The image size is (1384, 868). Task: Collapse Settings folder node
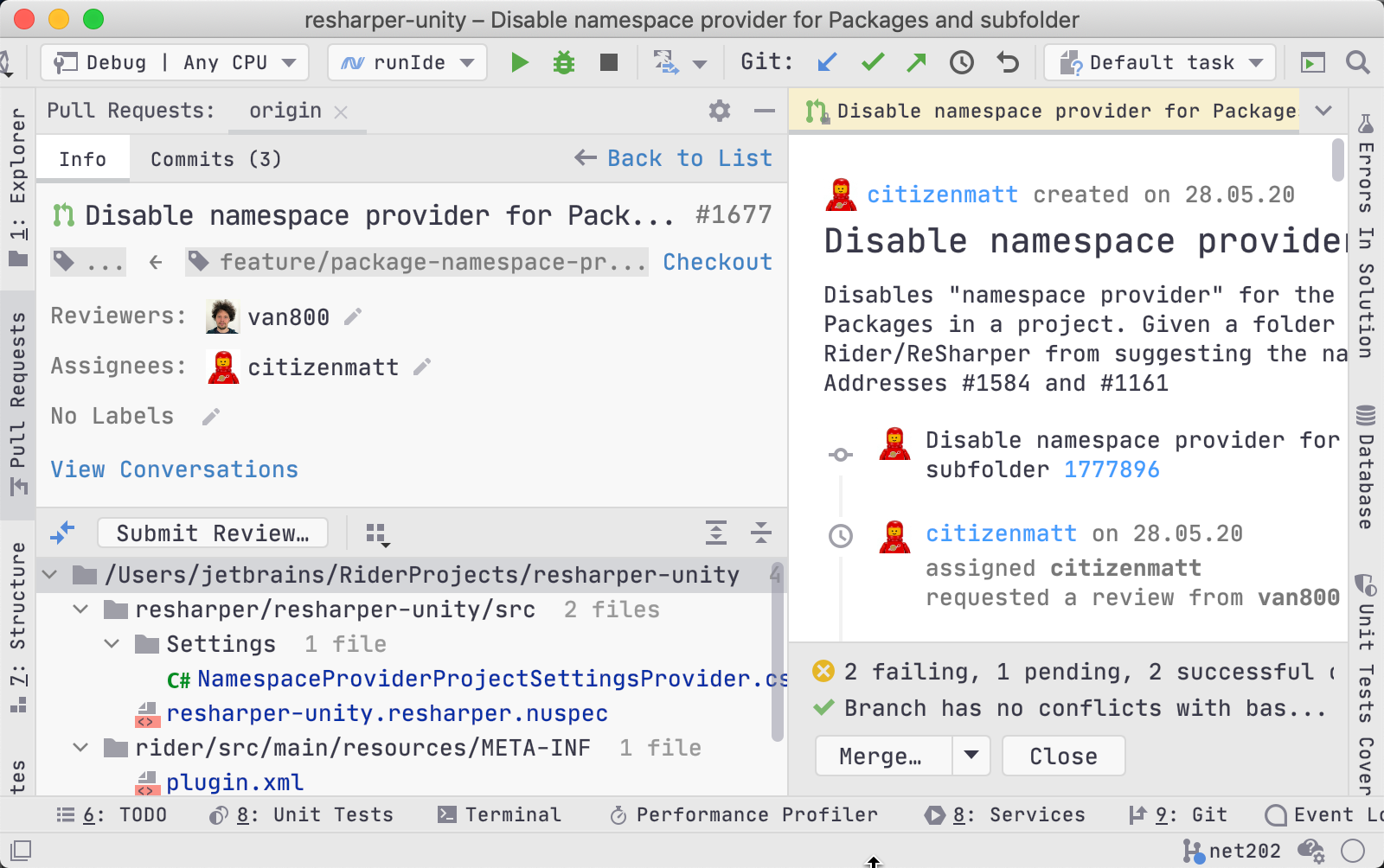pos(112,644)
